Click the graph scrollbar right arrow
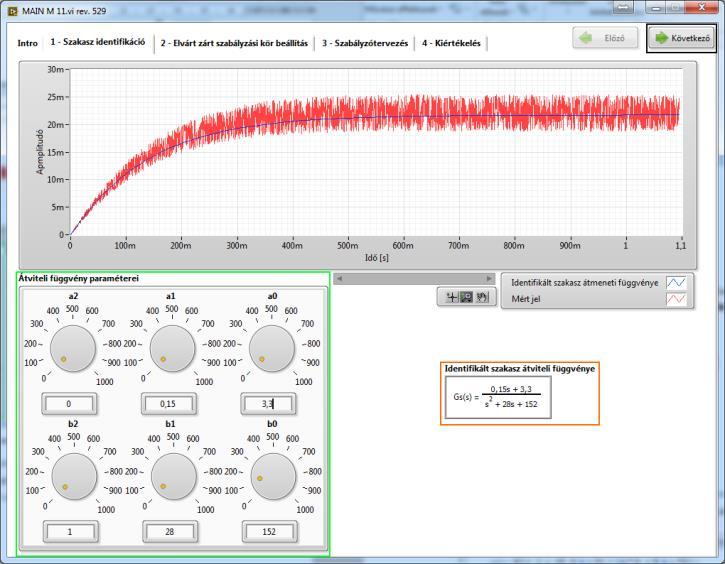This screenshot has width=725, height=564. pos(489,278)
